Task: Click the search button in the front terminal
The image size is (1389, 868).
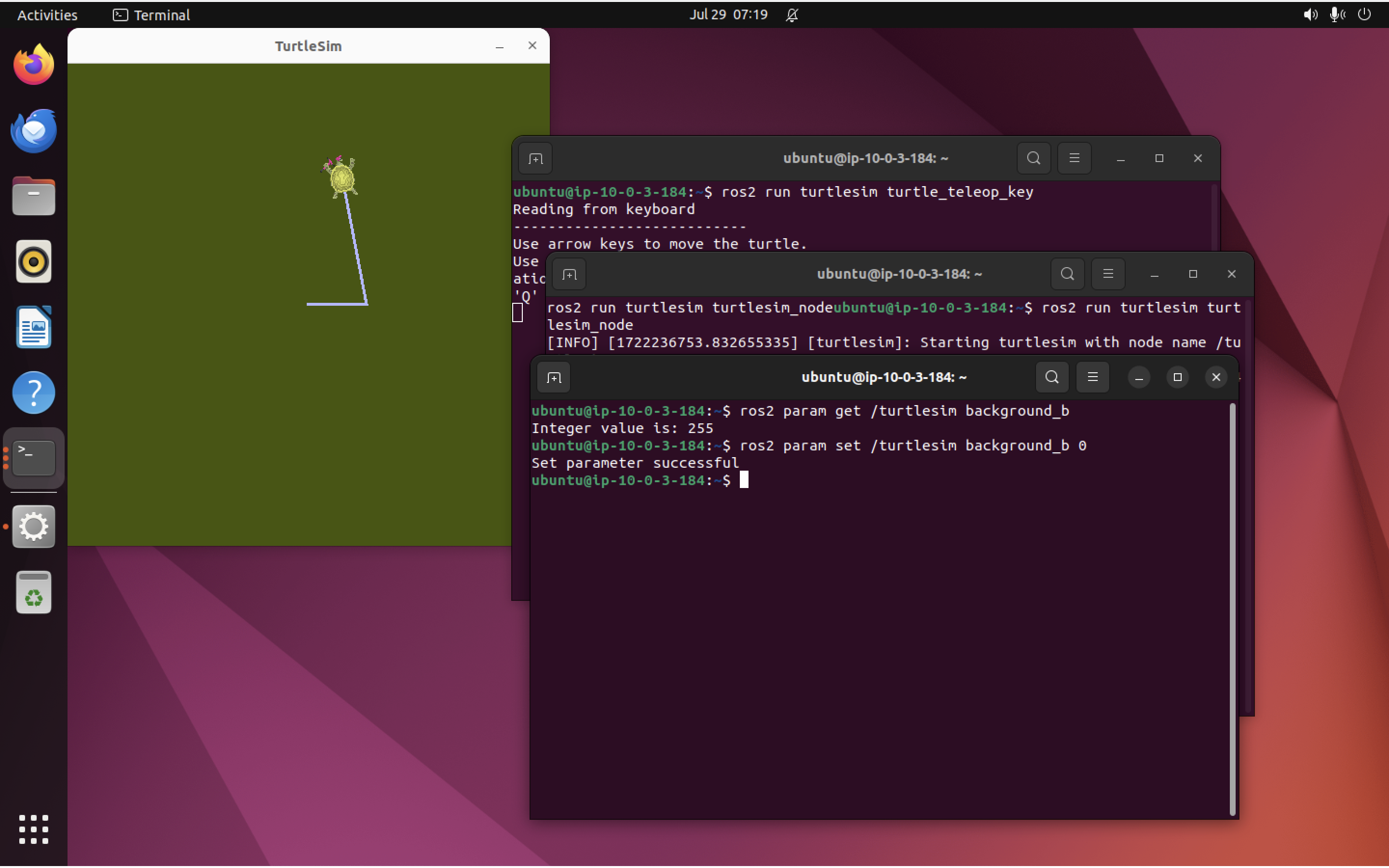Action: pos(1051,377)
